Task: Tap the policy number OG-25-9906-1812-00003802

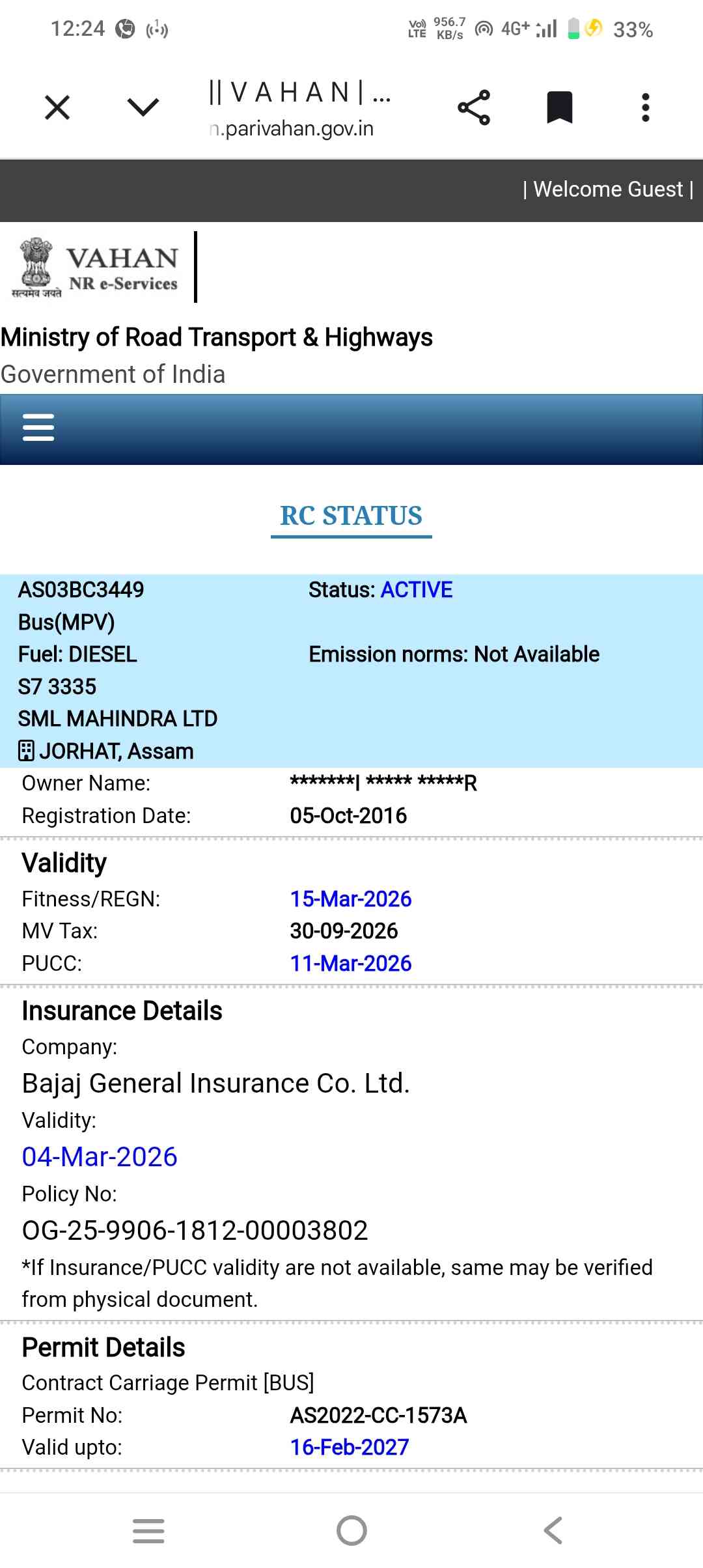Action: (x=195, y=1230)
